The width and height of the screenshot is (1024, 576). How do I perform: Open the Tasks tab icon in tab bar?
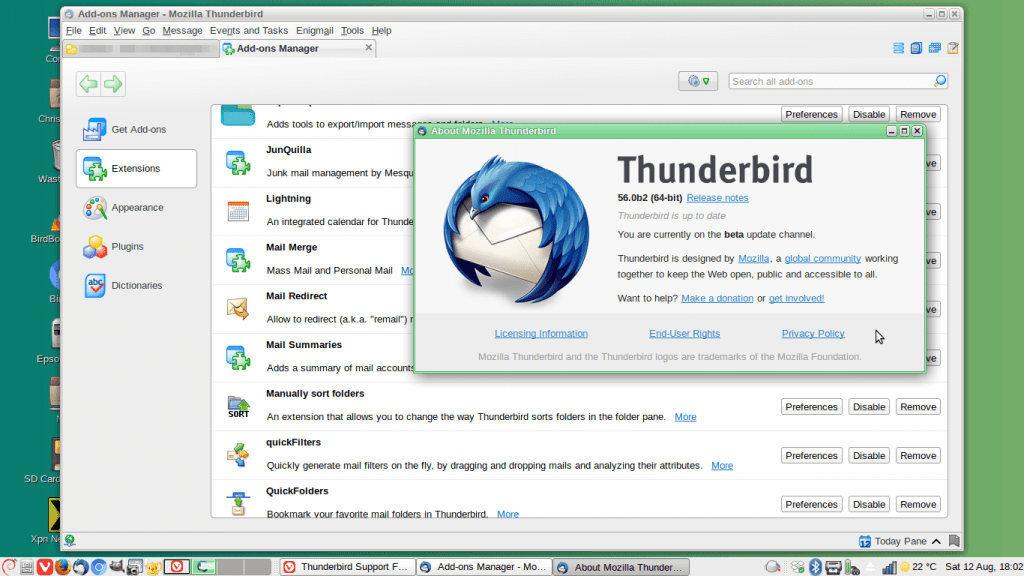[x=953, y=48]
